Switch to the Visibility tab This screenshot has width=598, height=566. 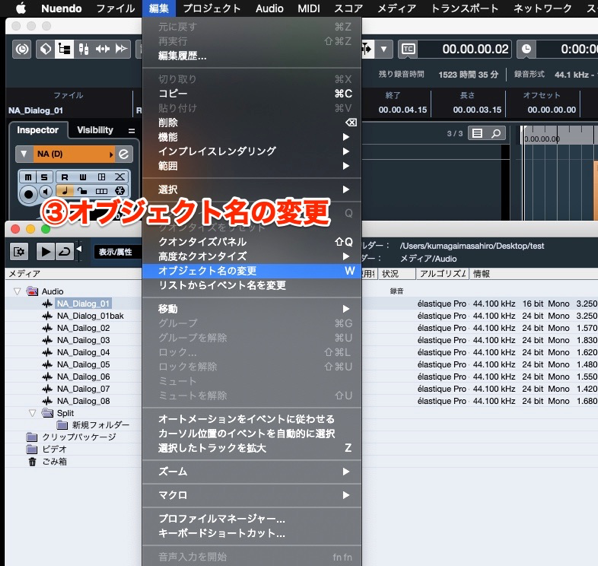tap(95, 130)
